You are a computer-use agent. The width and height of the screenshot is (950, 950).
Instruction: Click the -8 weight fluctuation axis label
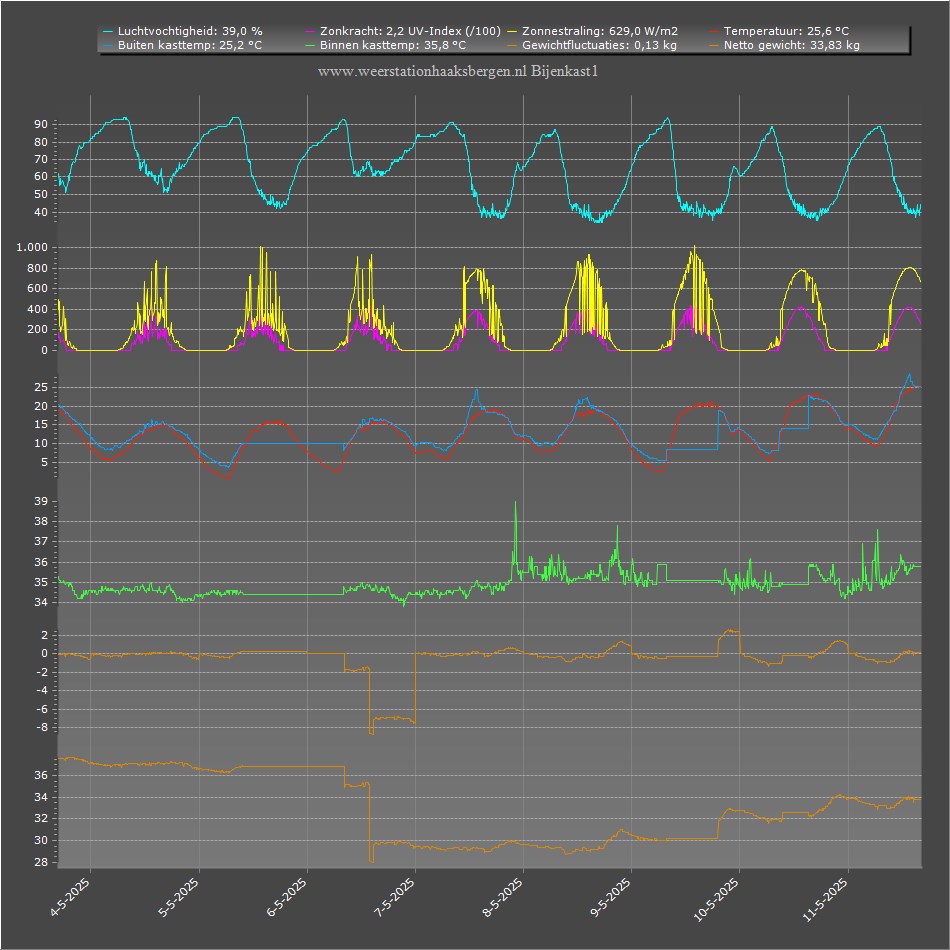(x=41, y=728)
